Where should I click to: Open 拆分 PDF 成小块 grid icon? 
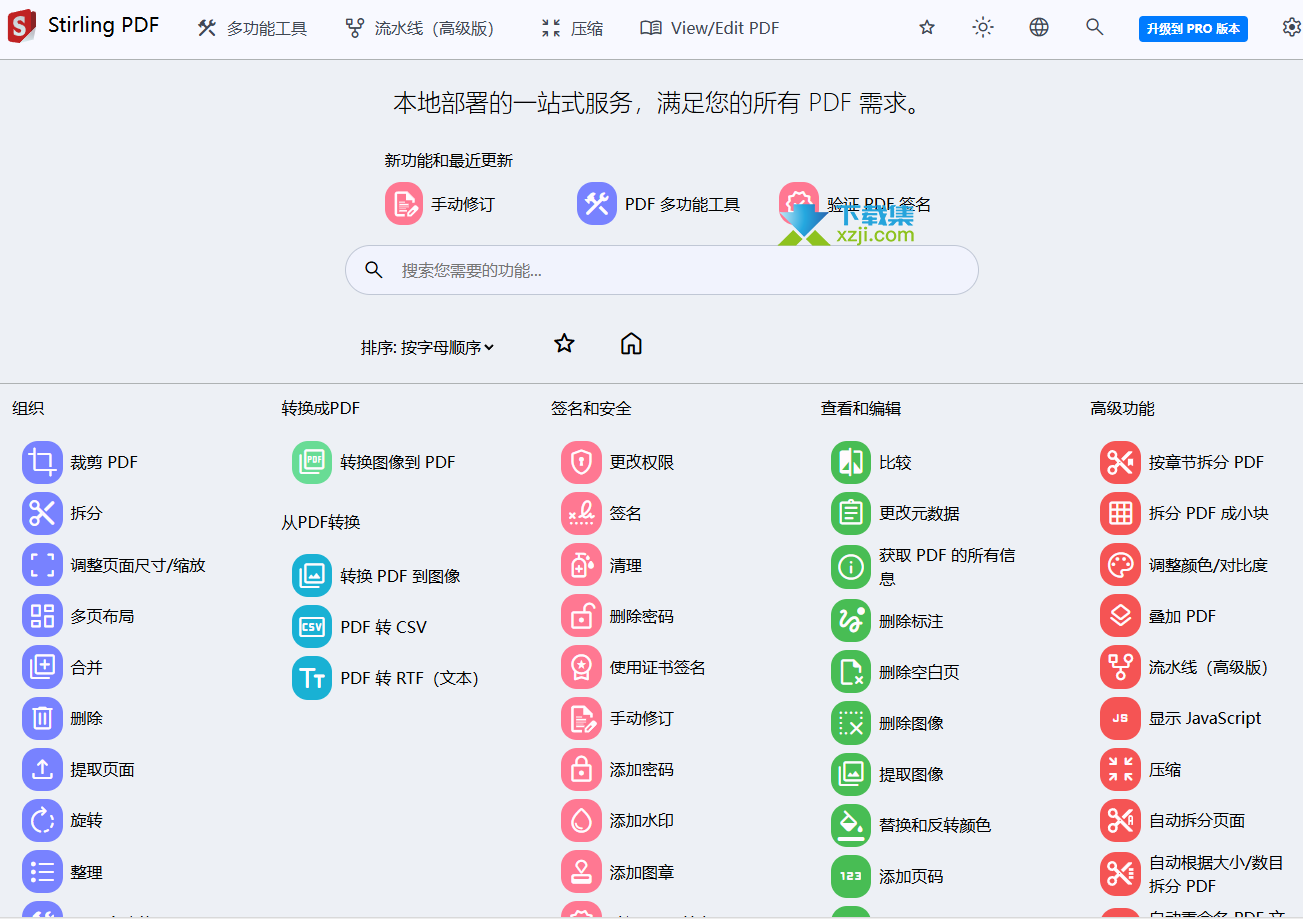point(1120,513)
